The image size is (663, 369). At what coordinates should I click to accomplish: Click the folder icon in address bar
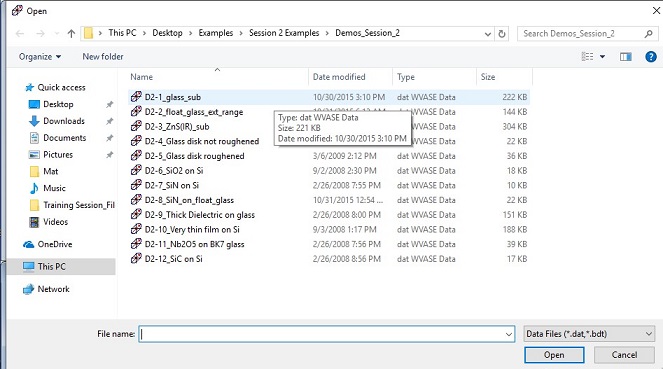point(88,33)
